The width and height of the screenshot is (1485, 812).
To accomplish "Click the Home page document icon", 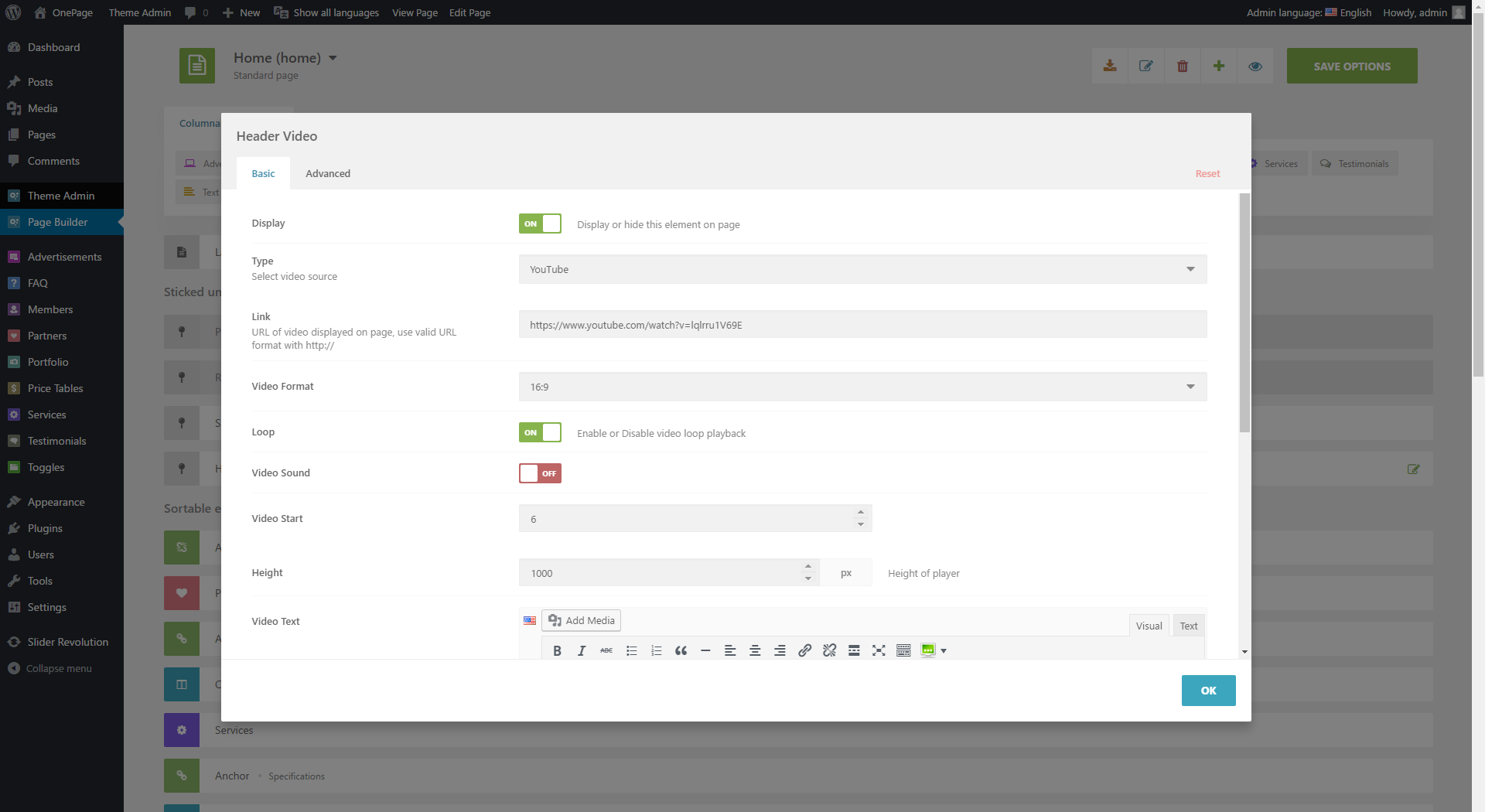I will click(197, 66).
